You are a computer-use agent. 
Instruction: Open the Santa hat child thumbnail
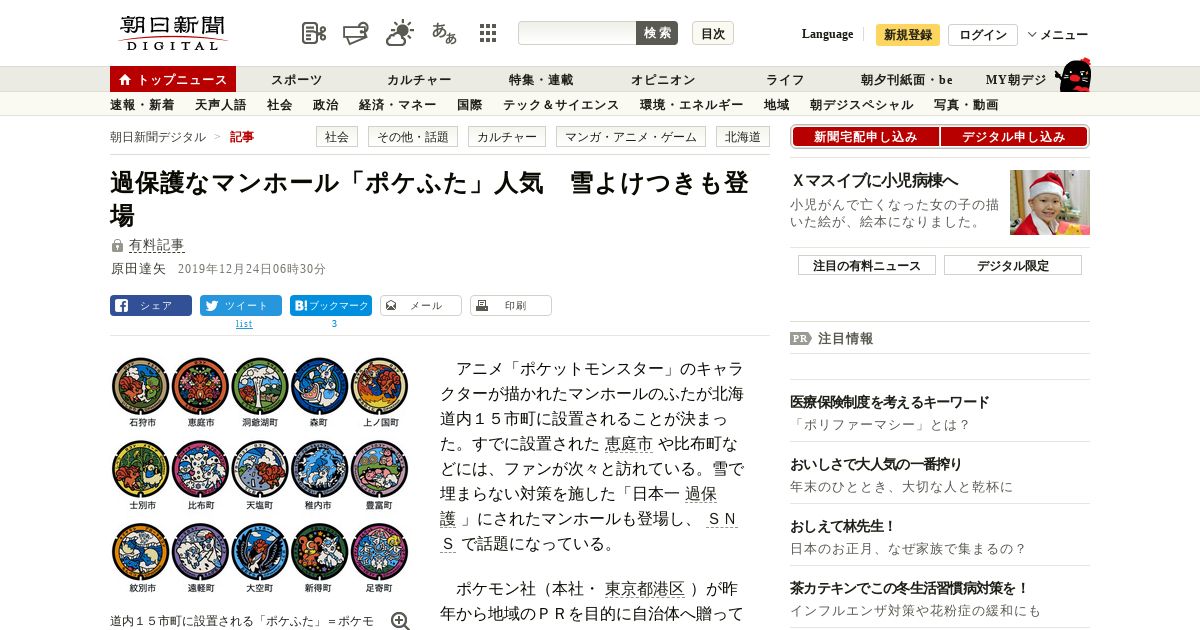point(1050,202)
